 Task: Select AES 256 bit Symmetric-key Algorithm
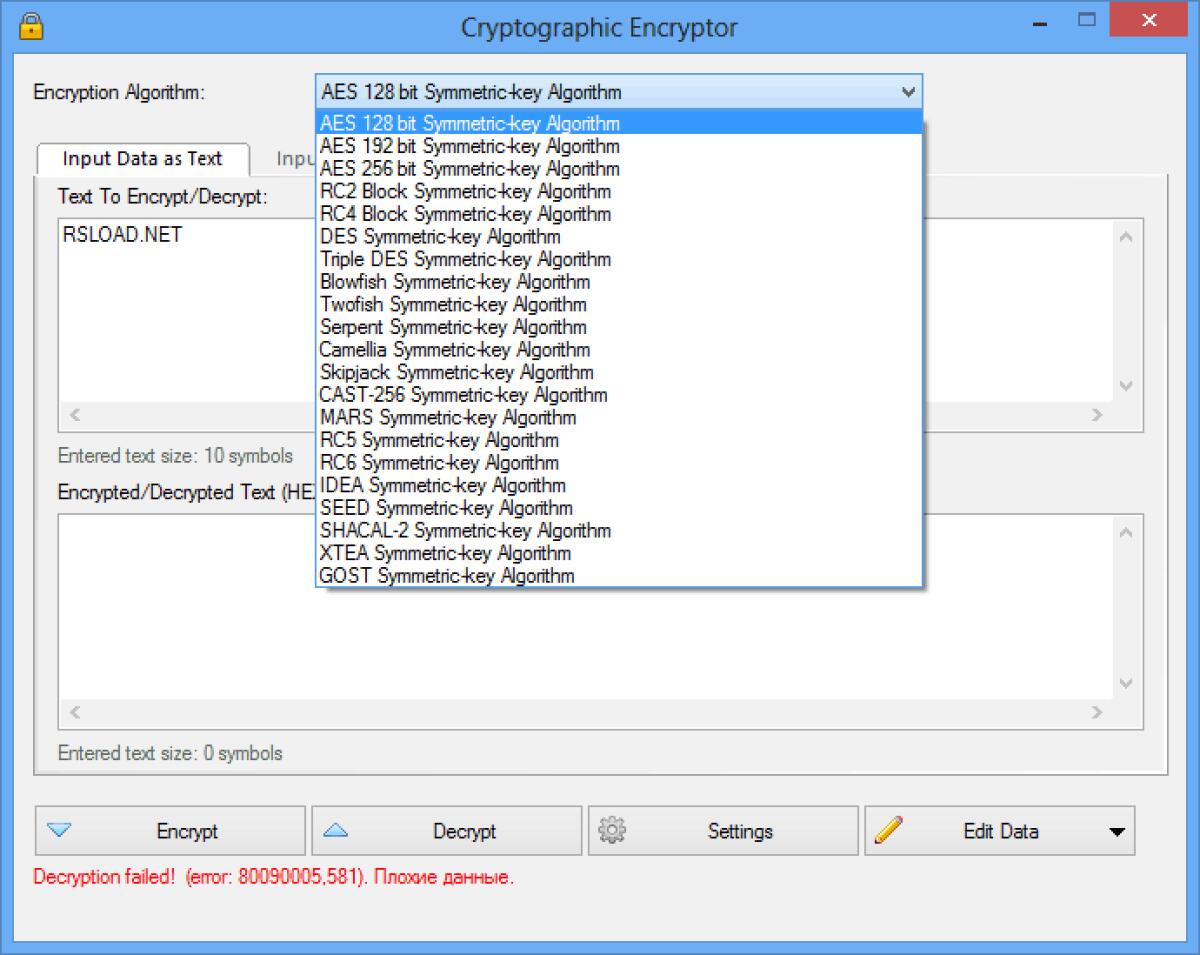467,169
